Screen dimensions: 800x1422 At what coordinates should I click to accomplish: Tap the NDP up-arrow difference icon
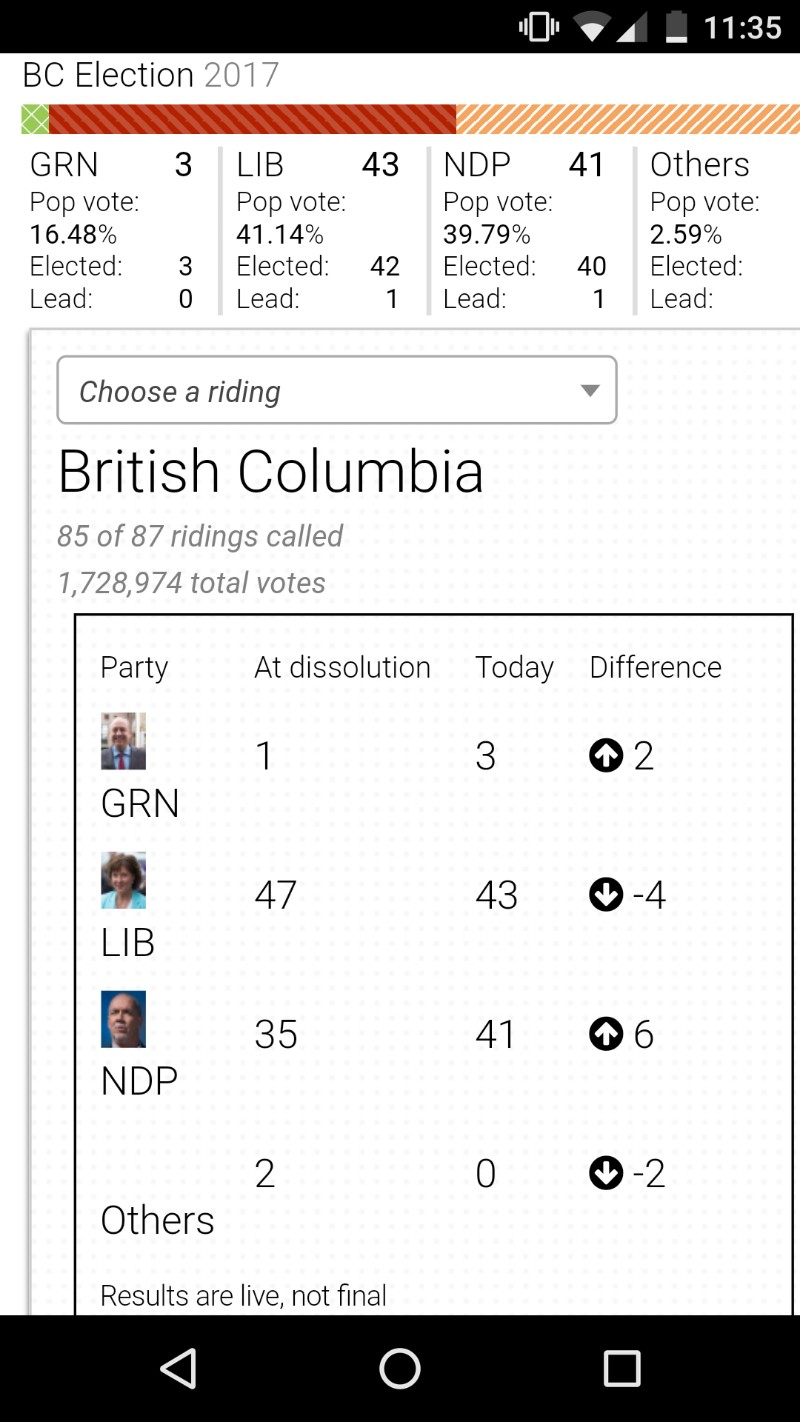coord(606,1034)
